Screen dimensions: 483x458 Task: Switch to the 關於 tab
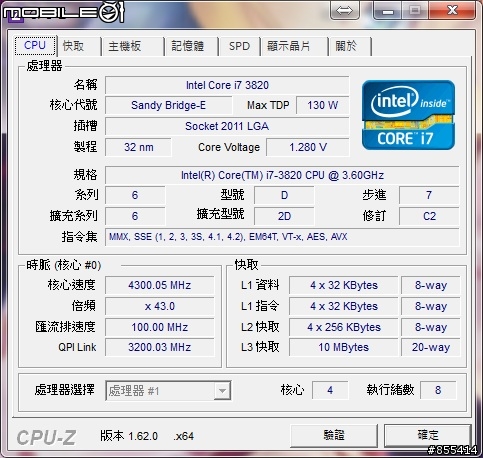point(350,46)
